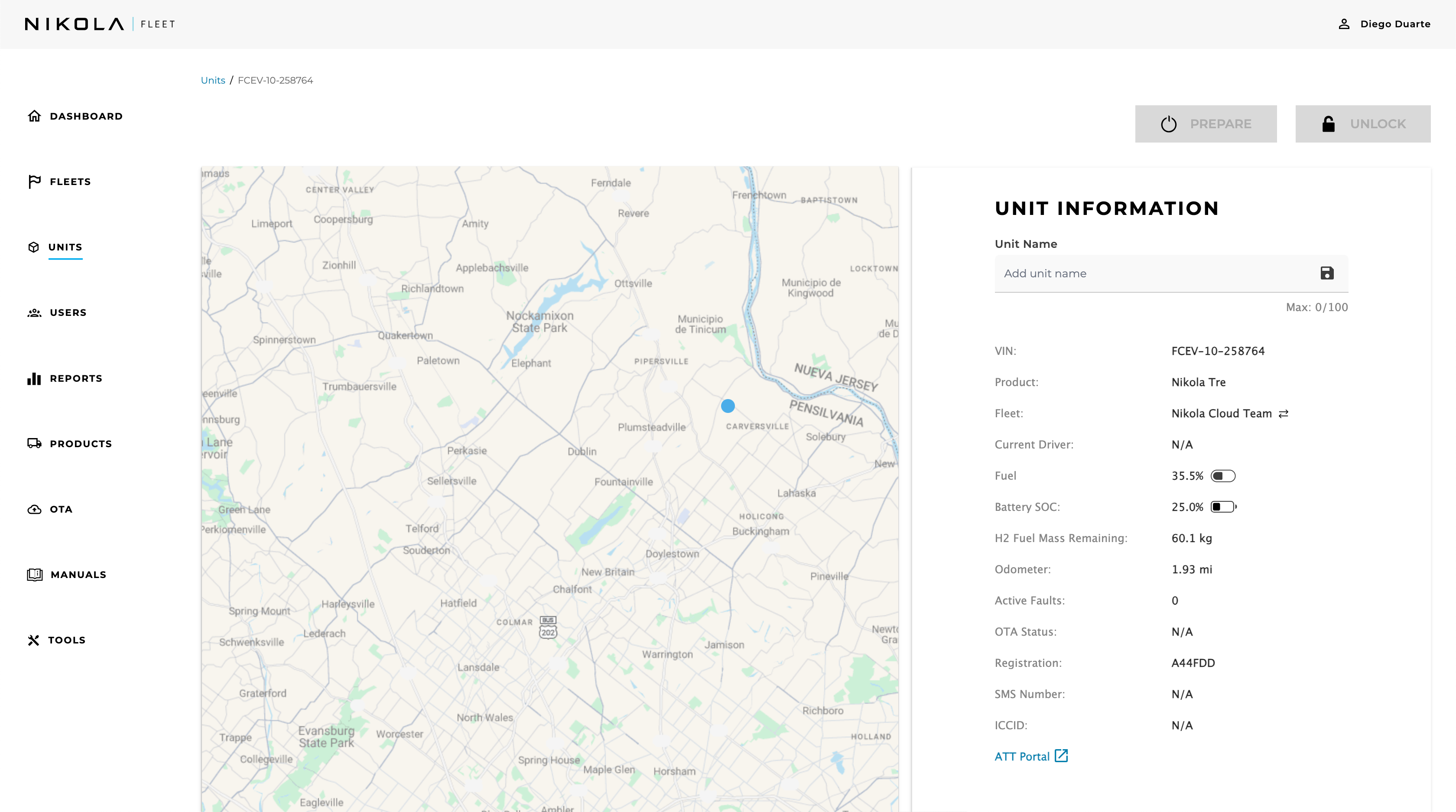
Task: Click the Unit Information heading
Action: (1107, 208)
